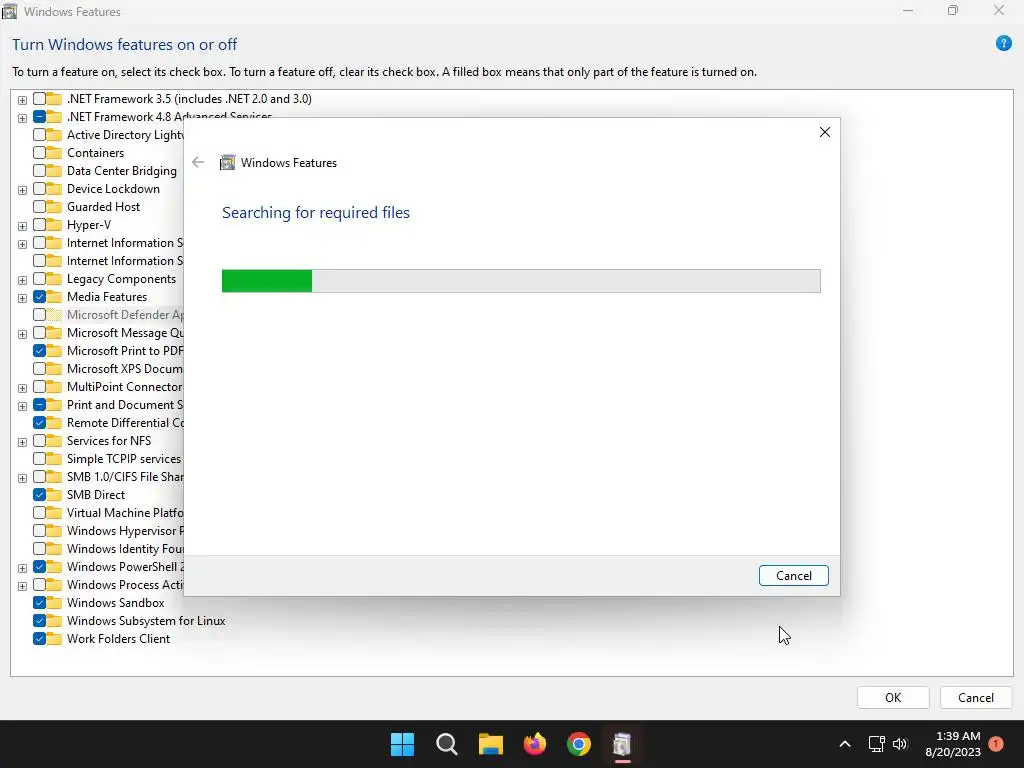The width and height of the screenshot is (1024, 768).
Task: Enable .NET Framework 3.5 checkbox
Action: [x=39, y=99]
